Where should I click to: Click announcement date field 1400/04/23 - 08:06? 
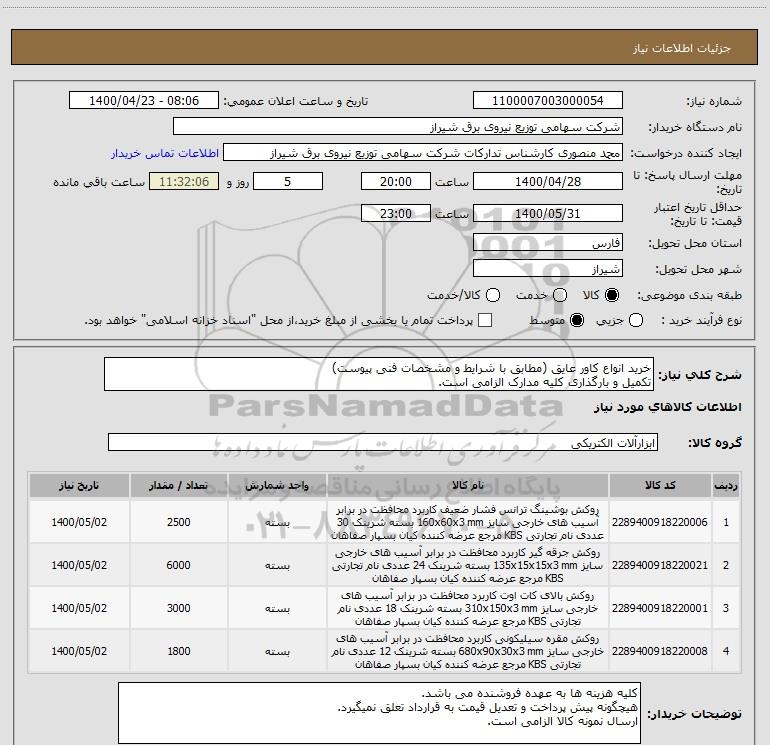coord(144,101)
